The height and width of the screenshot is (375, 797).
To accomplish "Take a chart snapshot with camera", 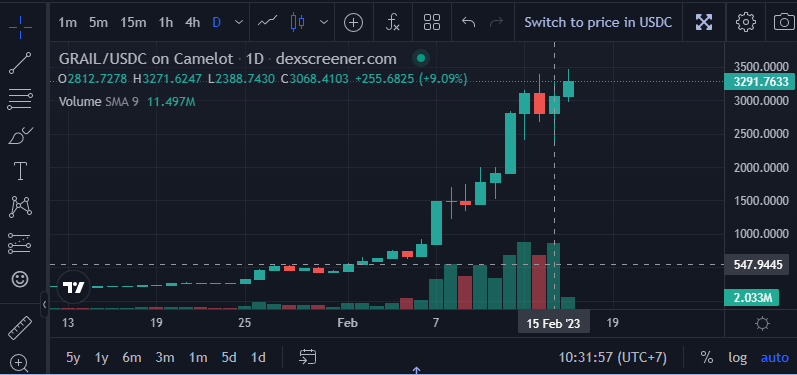I will pos(784,22).
